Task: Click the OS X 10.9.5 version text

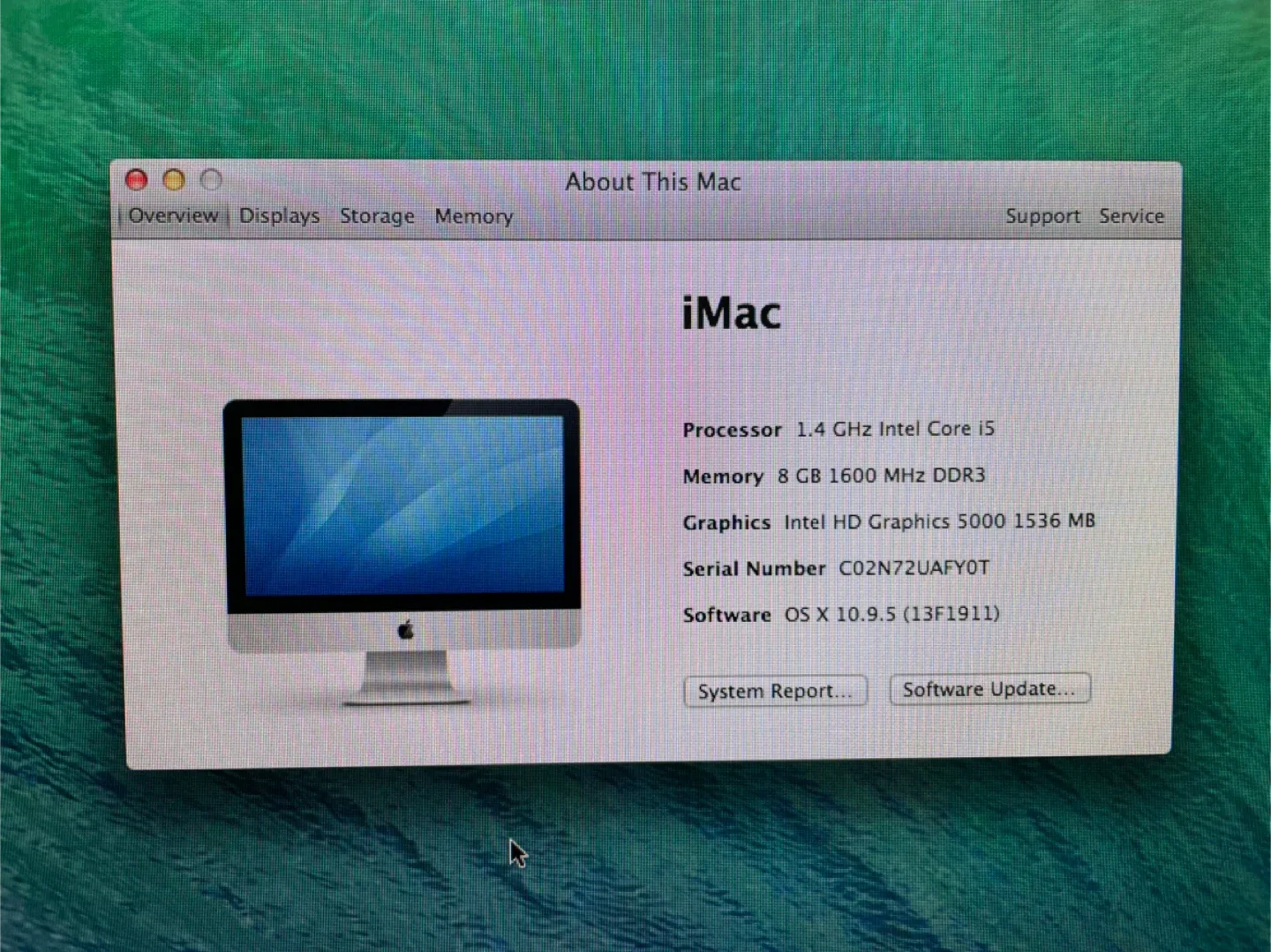Action: [x=891, y=614]
